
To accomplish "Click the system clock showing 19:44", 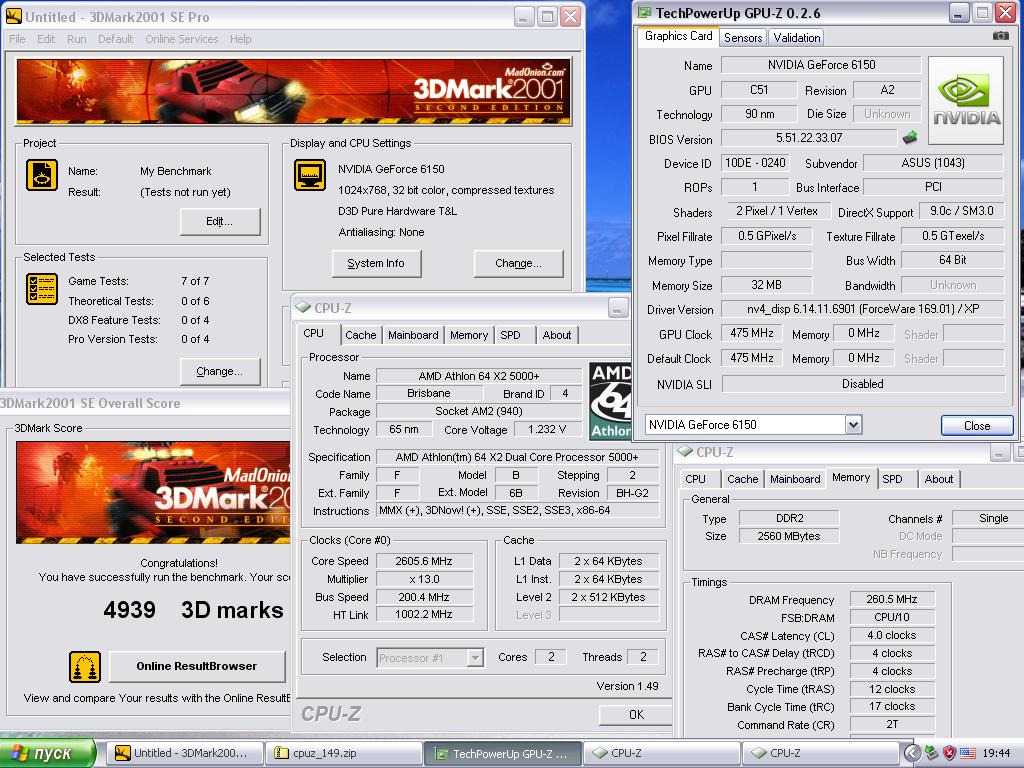I will (996, 753).
